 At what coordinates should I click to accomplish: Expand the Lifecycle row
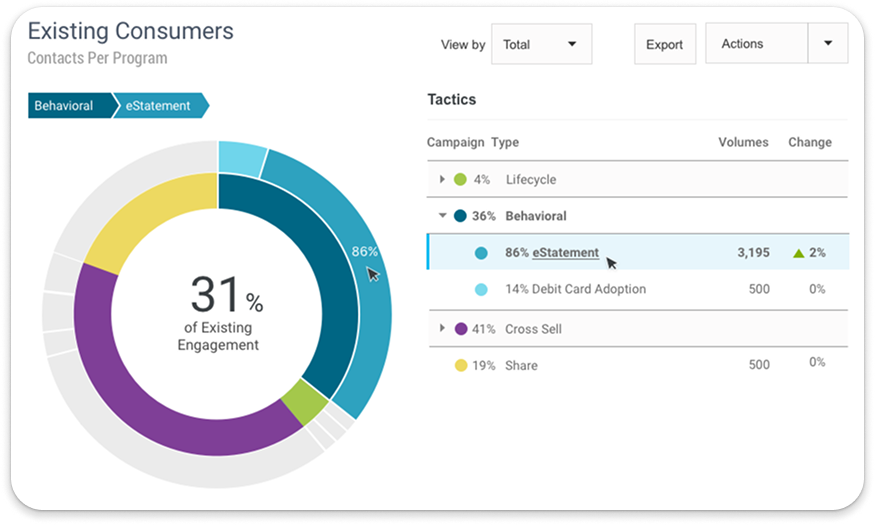[442, 179]
